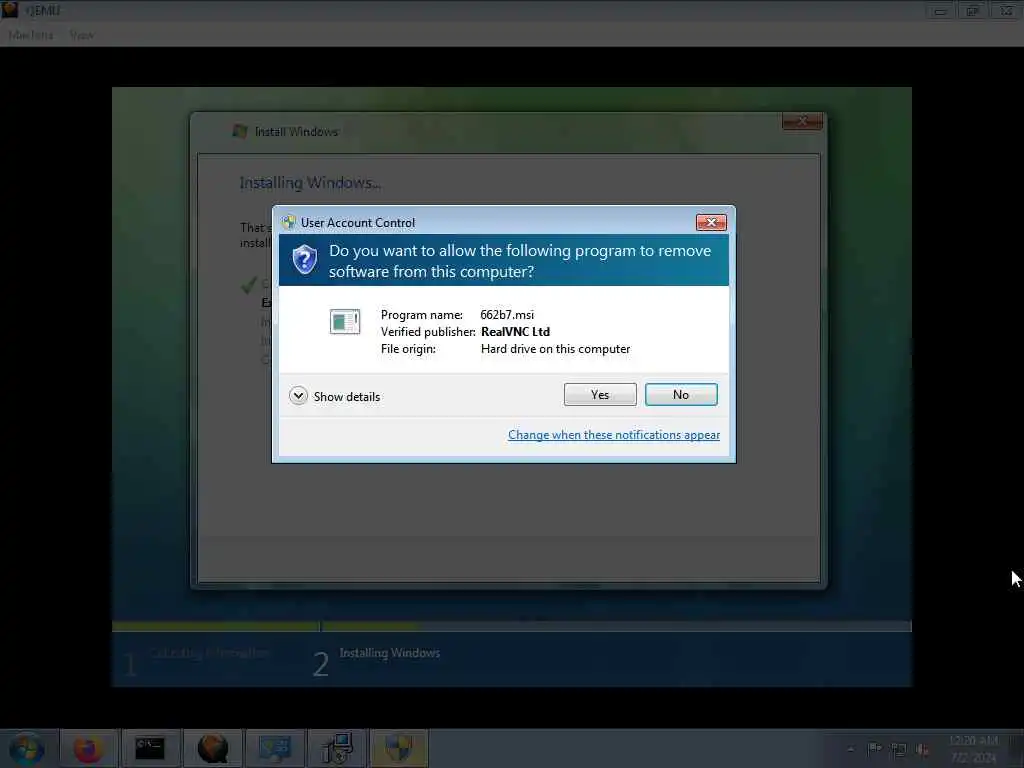Close the Install Windows window
1024x768 pixels.
tap(803, 121)
